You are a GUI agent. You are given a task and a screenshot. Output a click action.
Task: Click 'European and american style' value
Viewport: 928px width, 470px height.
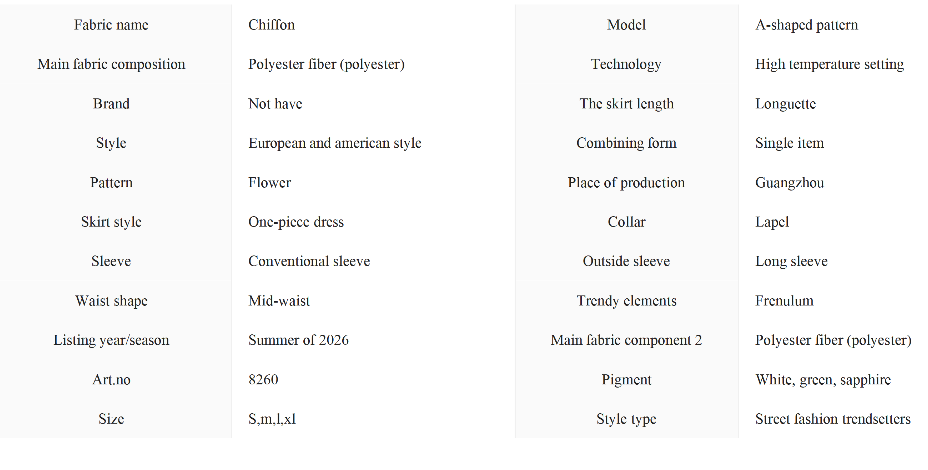(x=334, y=143)
